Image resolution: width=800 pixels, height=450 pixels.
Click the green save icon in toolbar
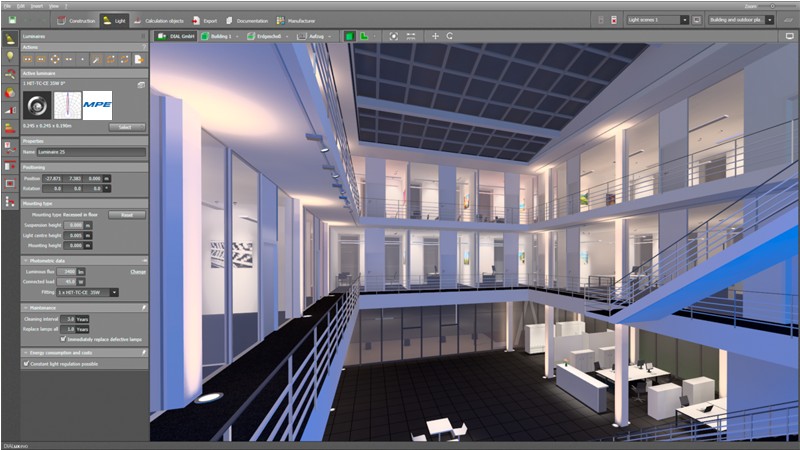[x=12, y=19]
